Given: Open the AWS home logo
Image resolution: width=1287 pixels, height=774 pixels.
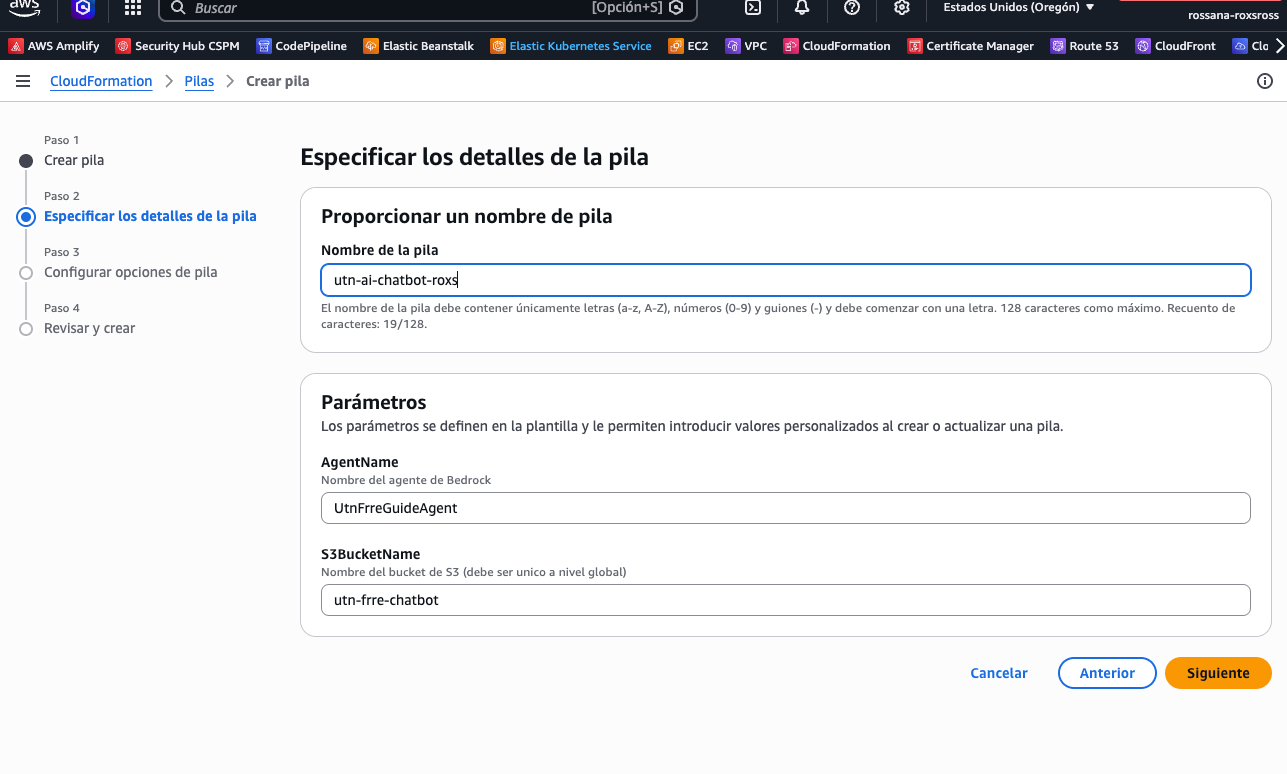Looking at the screenshot, I should (24, 7).
